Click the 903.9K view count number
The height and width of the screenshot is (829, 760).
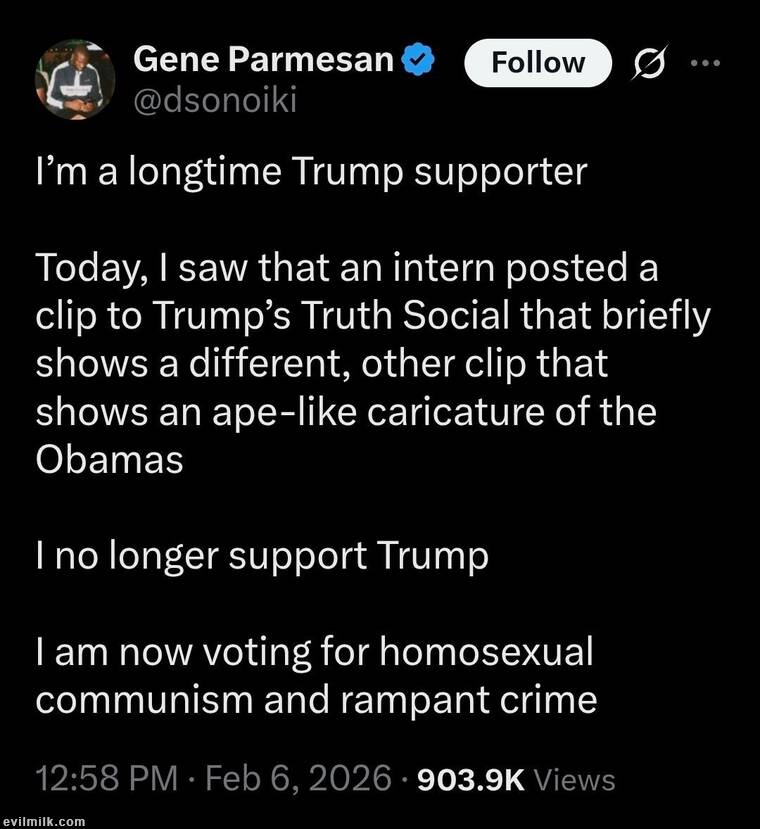click(x=469, y=779)
